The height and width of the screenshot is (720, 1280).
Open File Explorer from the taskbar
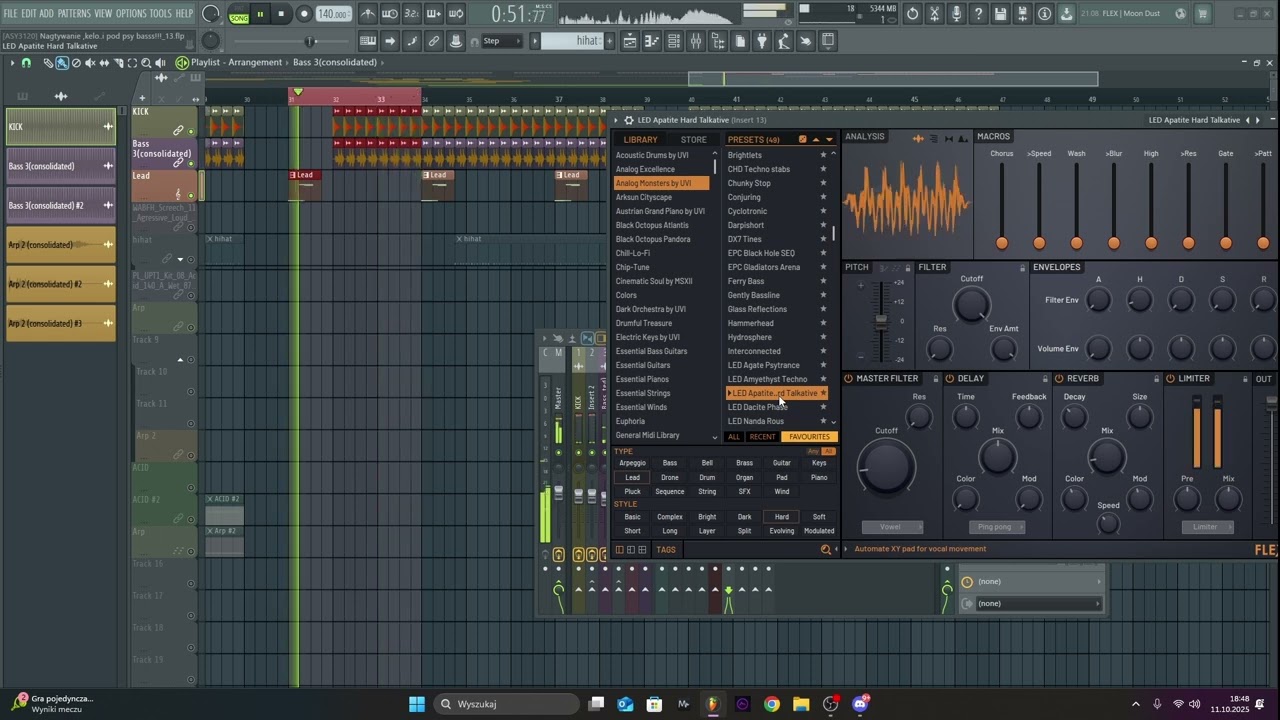click(x=801, y=704)
